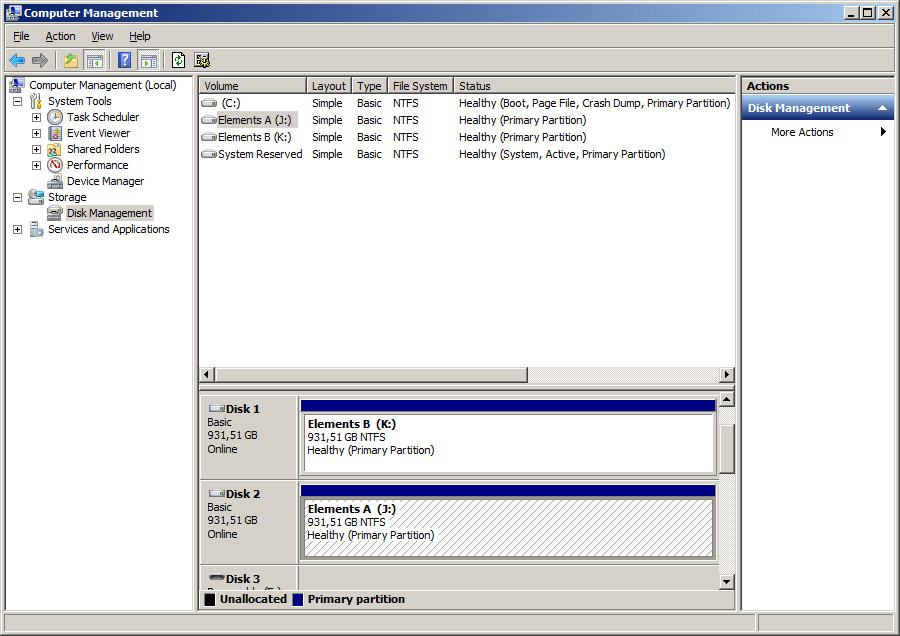Click the Storage icon in tree
Screen dimensions: 900x636
pyautogui.click(x=36, y=197)
